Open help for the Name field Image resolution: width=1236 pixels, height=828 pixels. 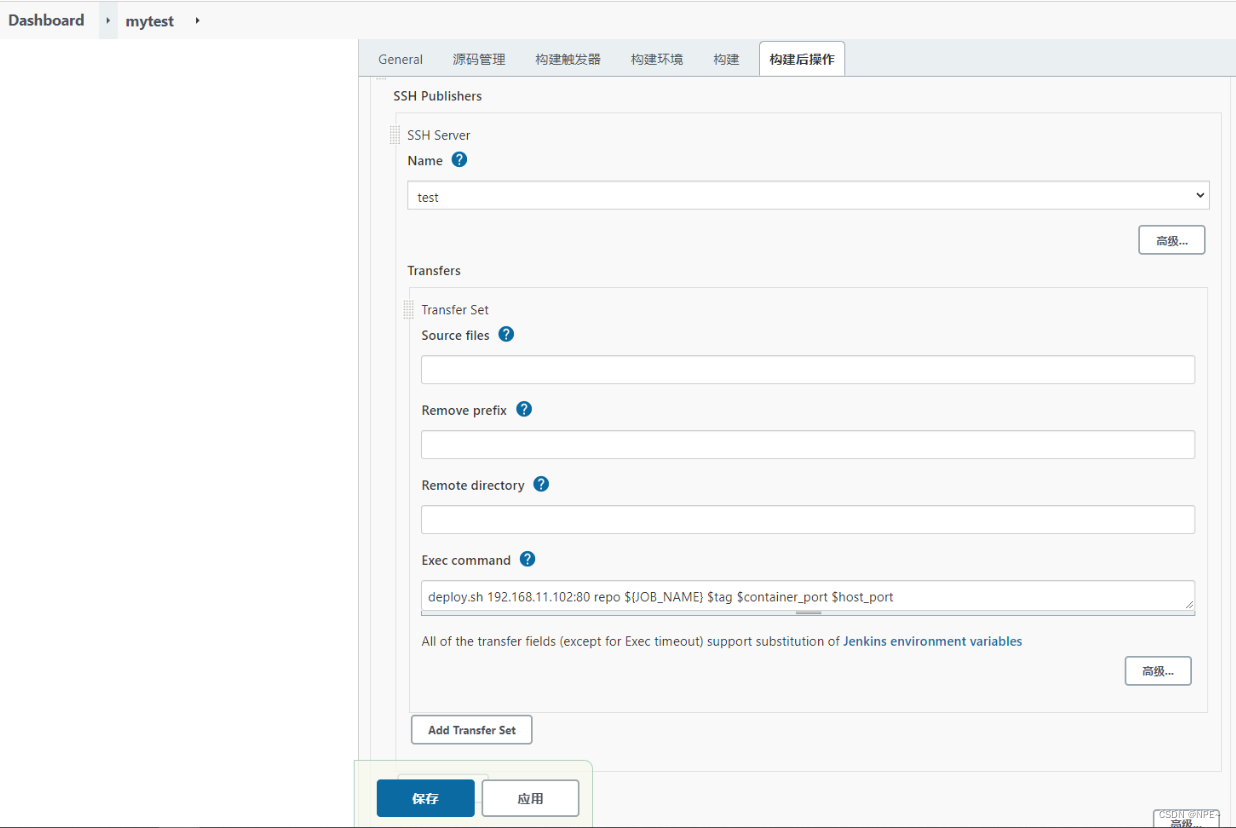coord(459,160)
